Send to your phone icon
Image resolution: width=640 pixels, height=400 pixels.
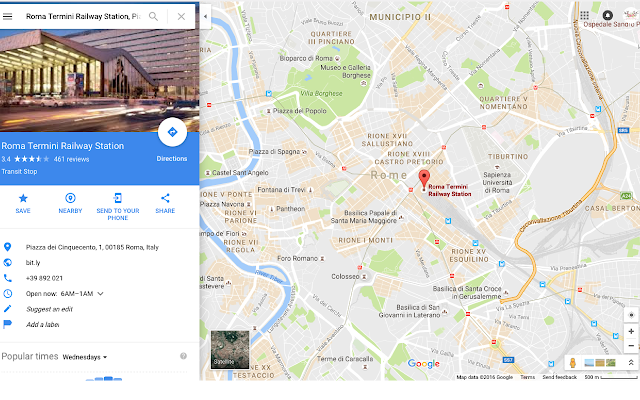(x=118, y=198)
